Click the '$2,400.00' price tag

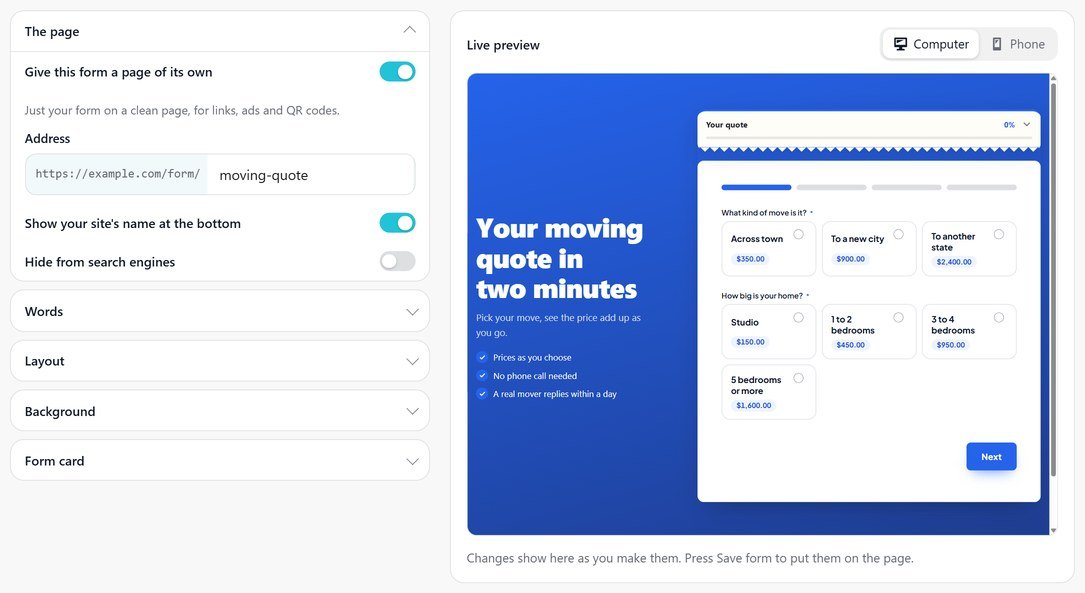(954, 262)
